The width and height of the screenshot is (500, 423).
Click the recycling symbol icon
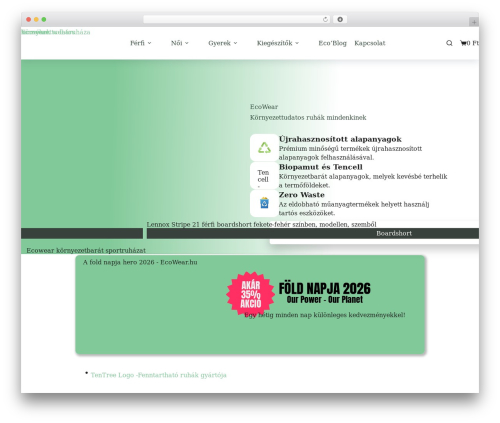(264, 148)
